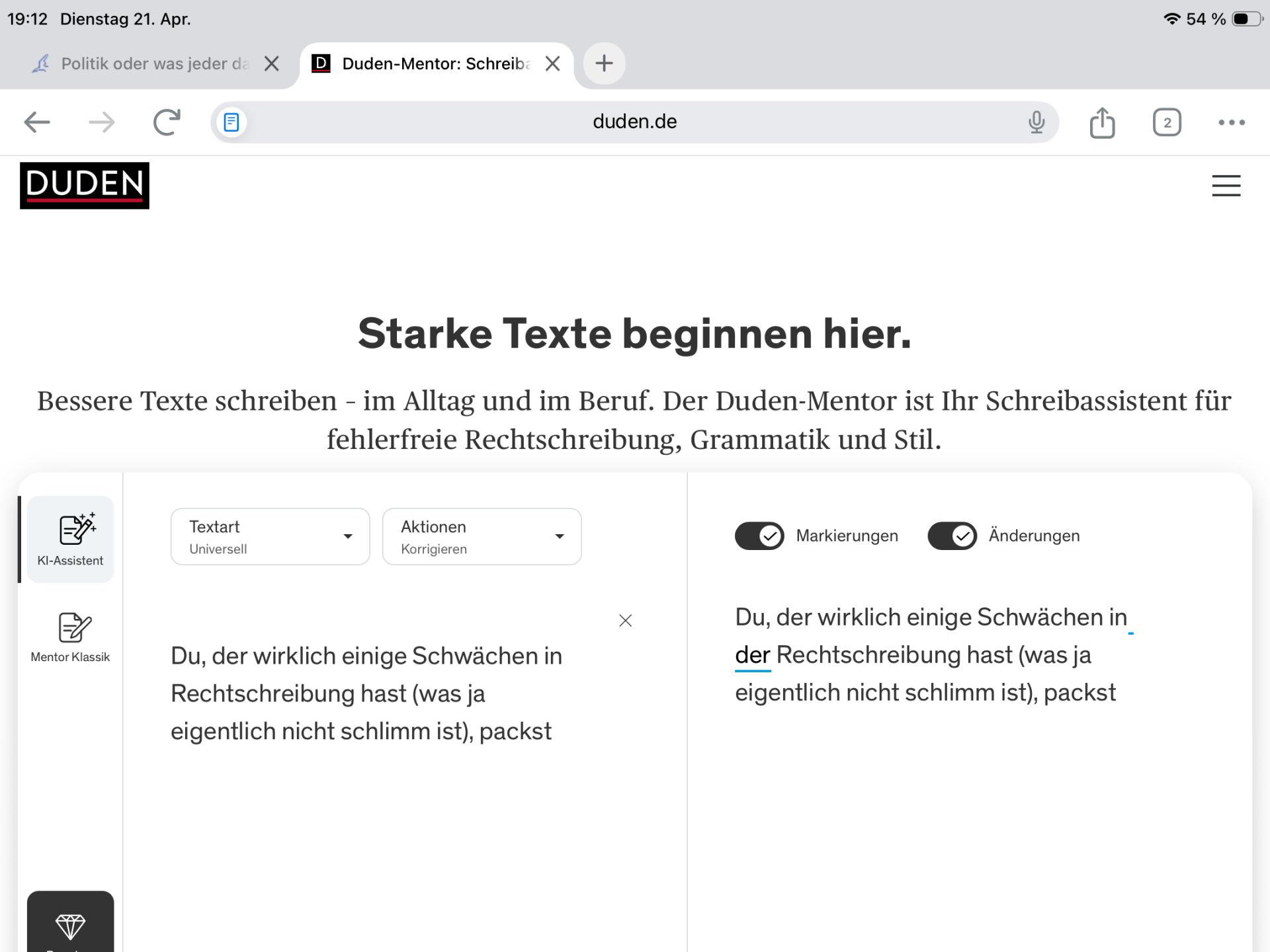Click the duden.de address bar
Viewport: 1270px width, 952px height.
point(634,122)
